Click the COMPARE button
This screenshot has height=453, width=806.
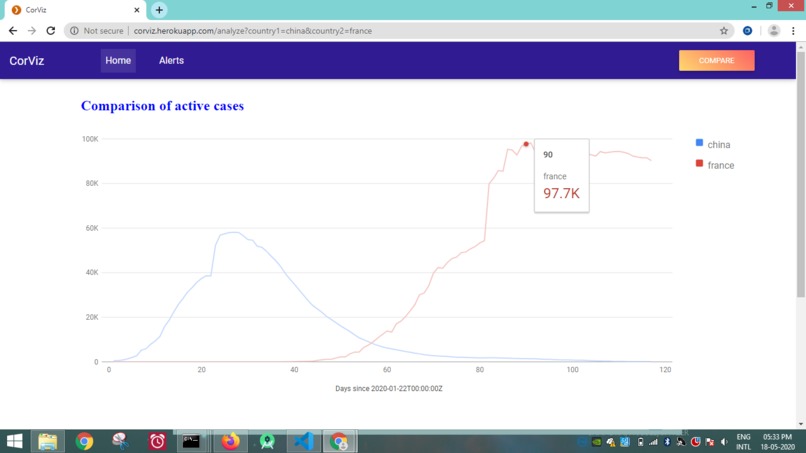tap(717, 61)
